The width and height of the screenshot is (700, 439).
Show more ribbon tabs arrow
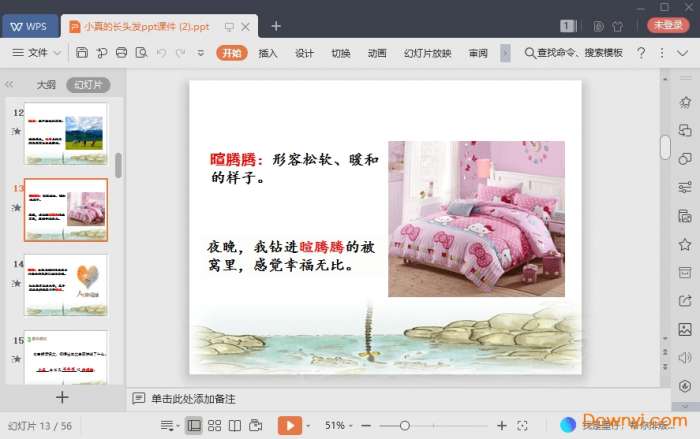click(x=505, y=53)
